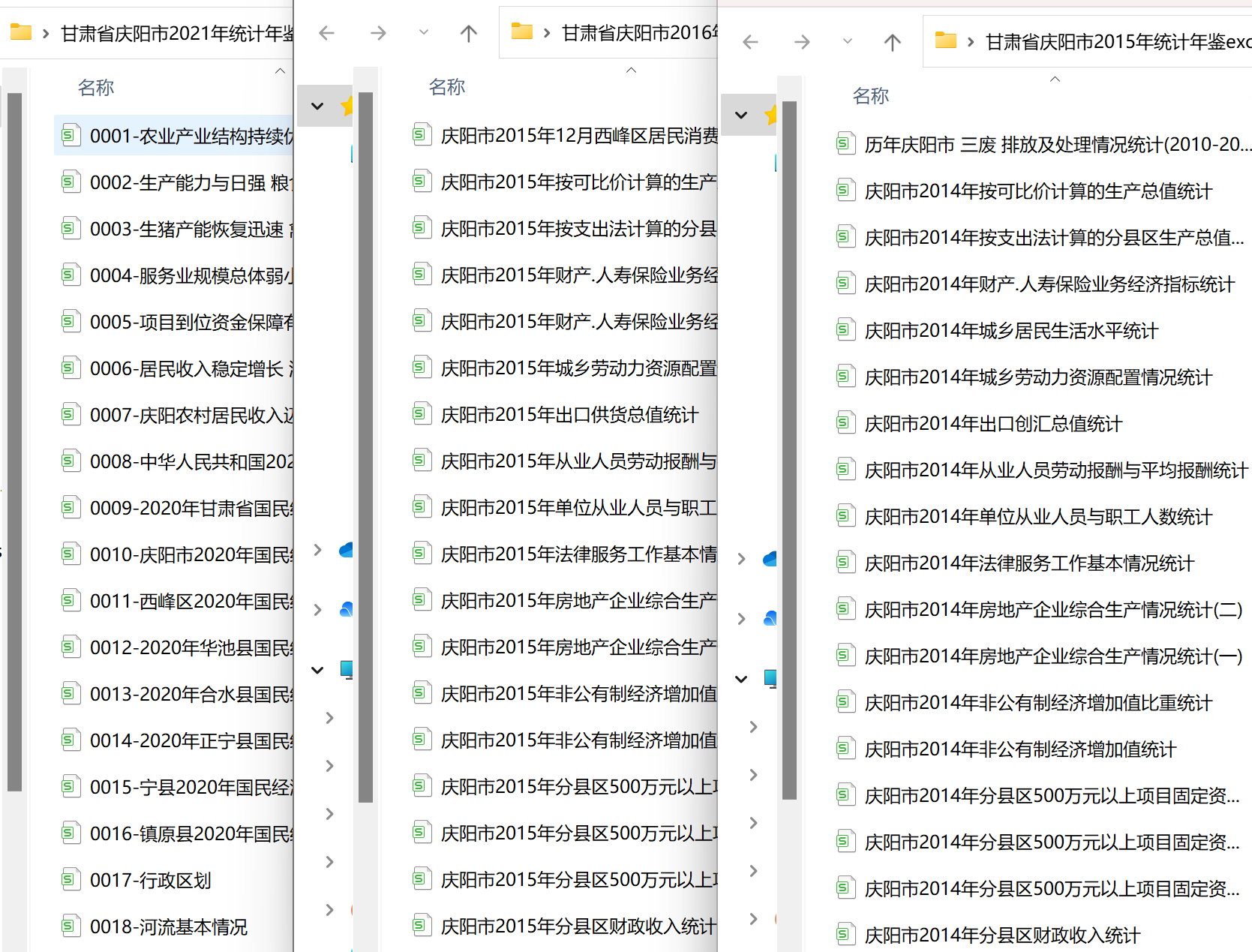The width and height of the screenshot is (1252, 952).
Task: Select file 0015-宁县2020年国民经济
Action: click(x=191, y=788)
